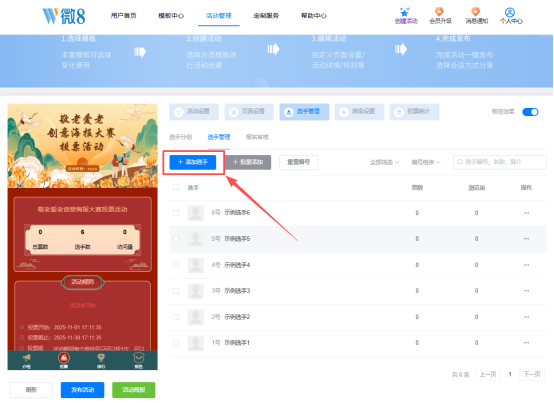This screenshot has height=403, width=554.
Task: Switch to 高级设置 tab
Action: click(x=359, y=112)
